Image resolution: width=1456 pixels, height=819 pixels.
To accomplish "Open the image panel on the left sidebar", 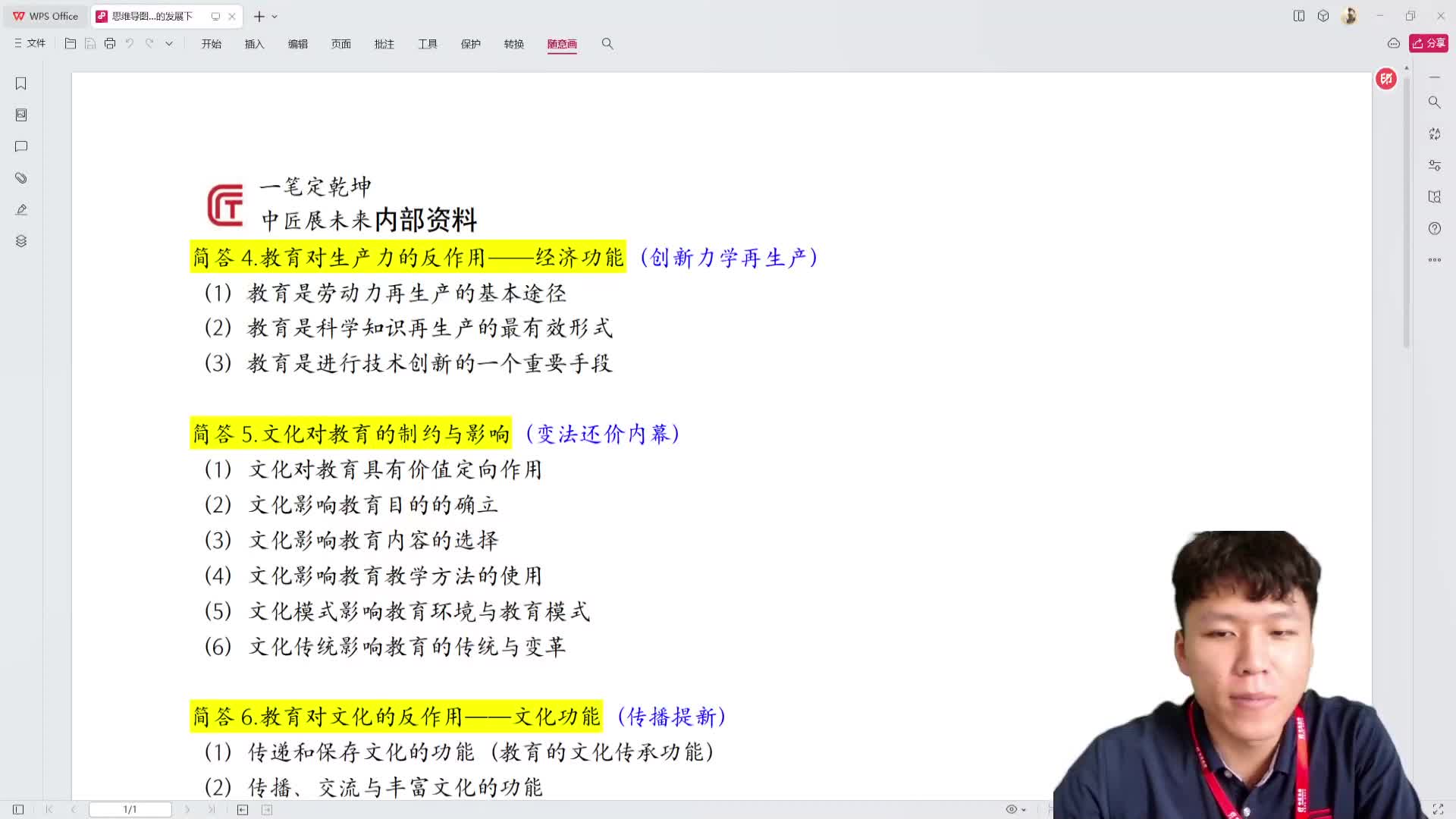I will (20, 115).
